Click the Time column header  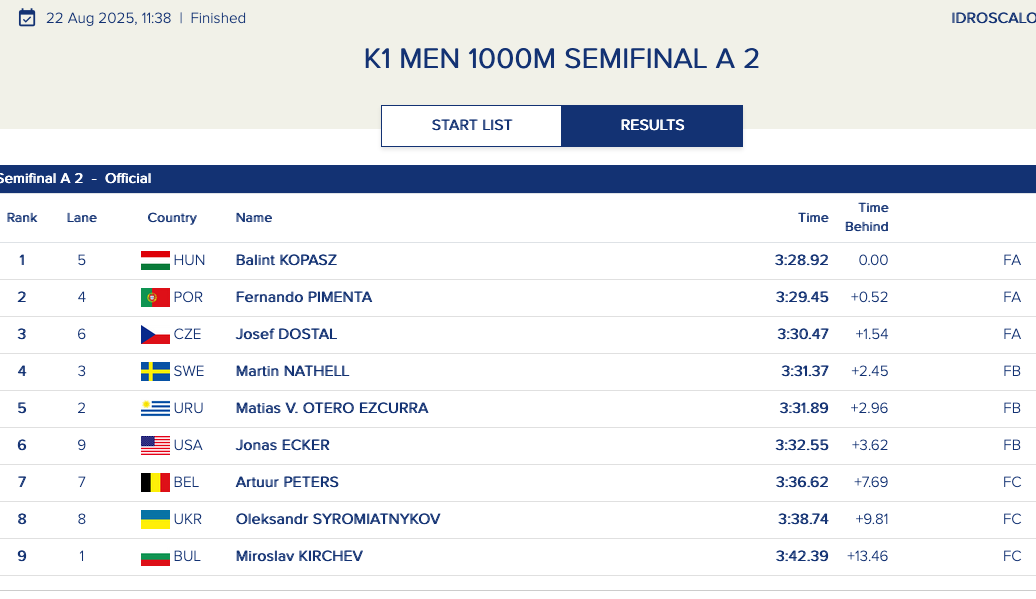[x=813, y=217]
